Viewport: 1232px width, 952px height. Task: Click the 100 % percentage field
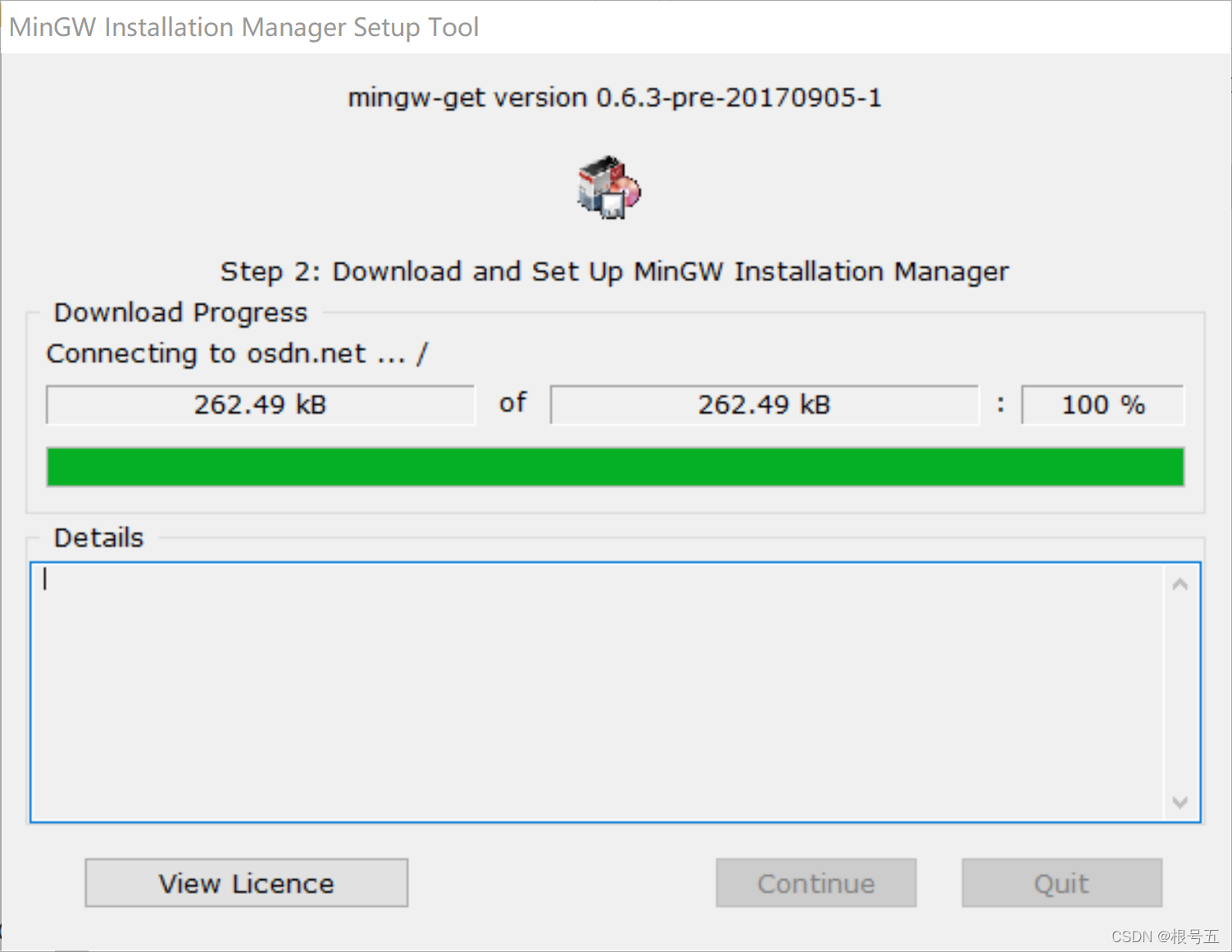pos(1103,405)
